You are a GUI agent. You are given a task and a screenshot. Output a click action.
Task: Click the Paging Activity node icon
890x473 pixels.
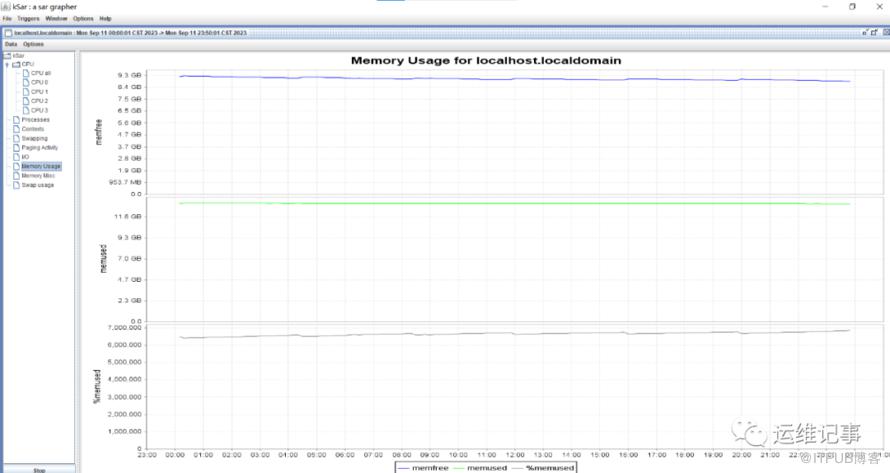click(16, 147)
